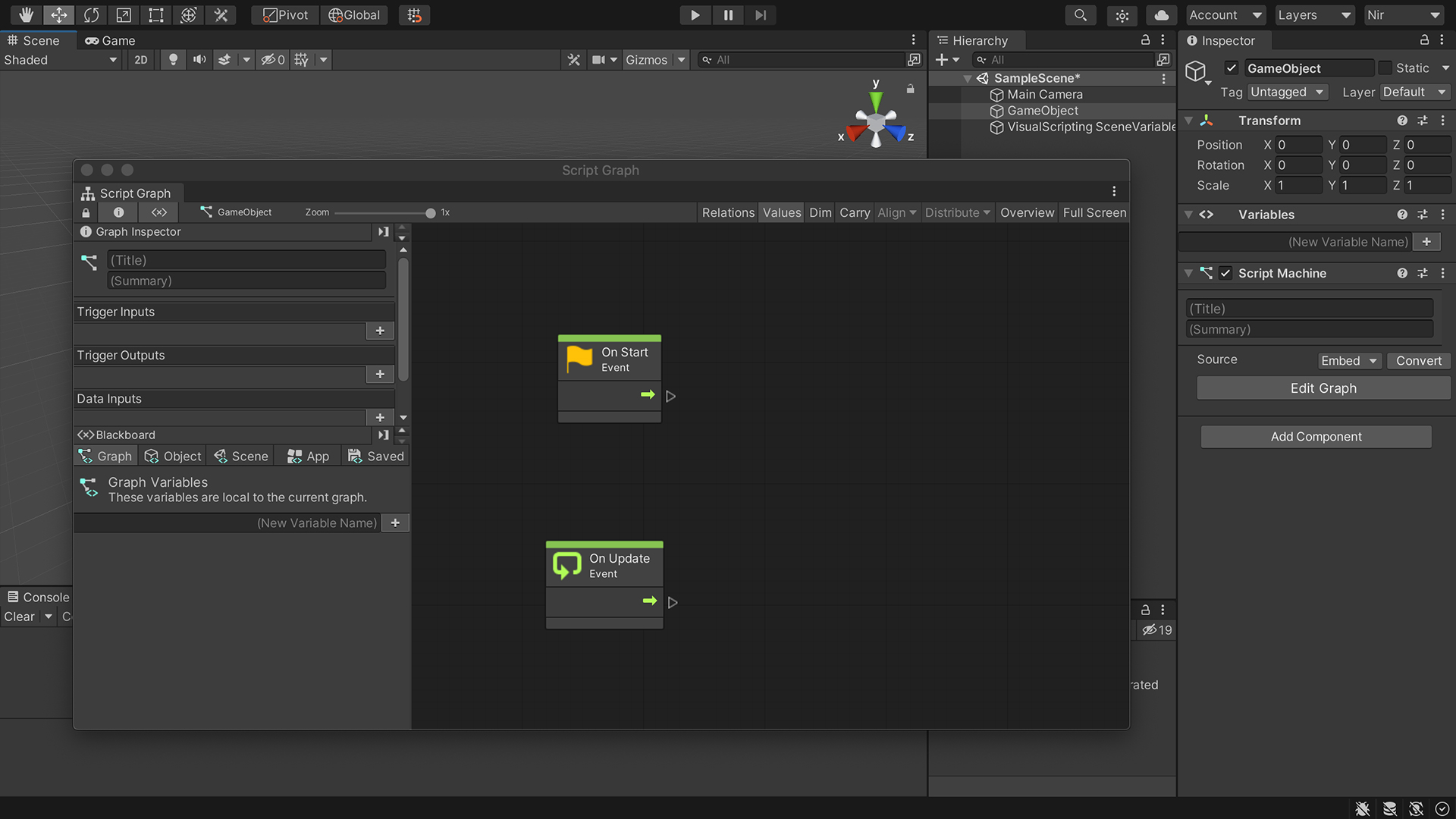Expand the Tag dropdown in Inspector

[x=1289, y=91]
